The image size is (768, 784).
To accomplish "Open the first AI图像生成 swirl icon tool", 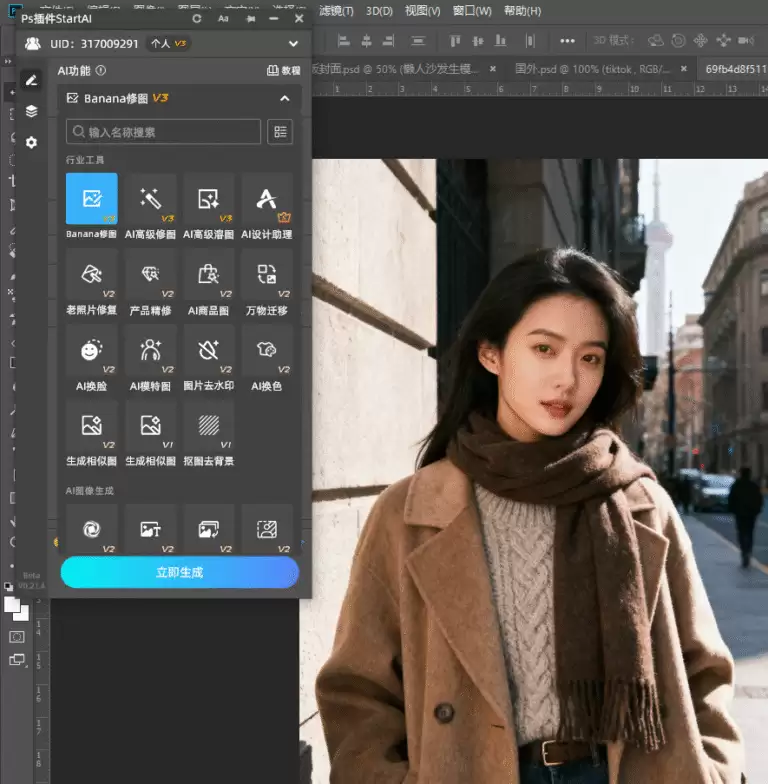I will (x=92, y=530).
